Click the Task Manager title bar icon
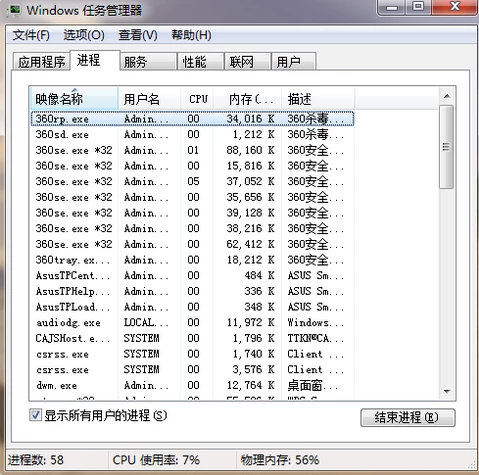This screenshot has height=475, width=479. 13,10
